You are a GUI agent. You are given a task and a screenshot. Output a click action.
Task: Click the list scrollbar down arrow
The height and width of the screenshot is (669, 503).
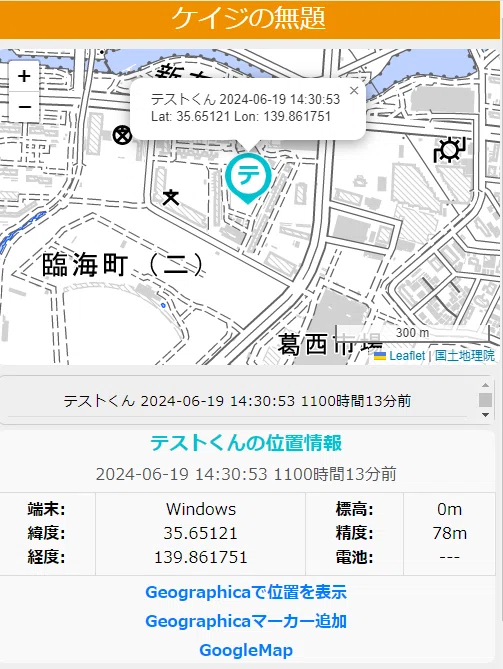[x=486, y=415]
